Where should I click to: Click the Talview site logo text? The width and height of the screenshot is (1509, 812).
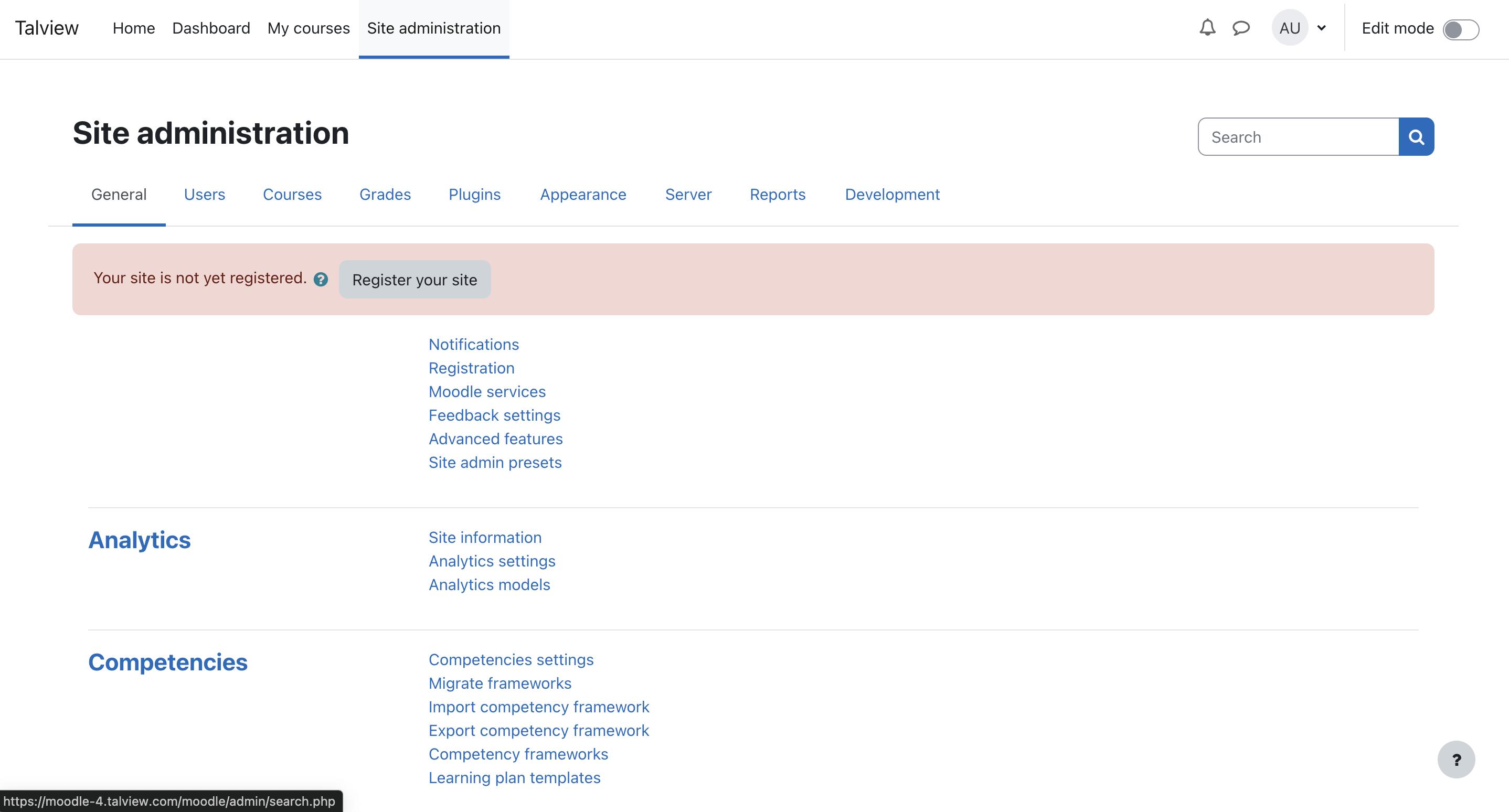tap(46, 28)
